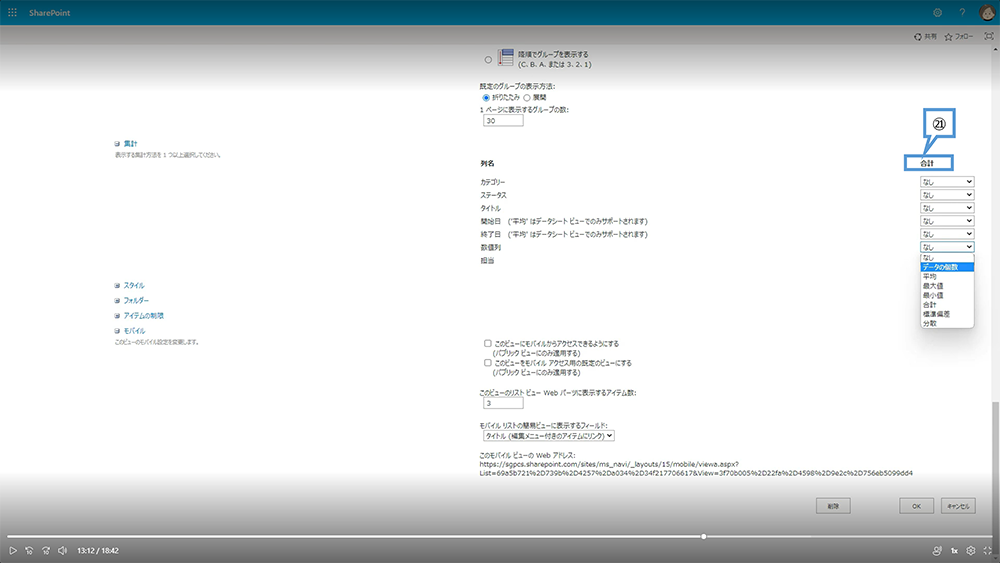Open the mobile view web address URL
1000x563 pixels.
[696, 469]
